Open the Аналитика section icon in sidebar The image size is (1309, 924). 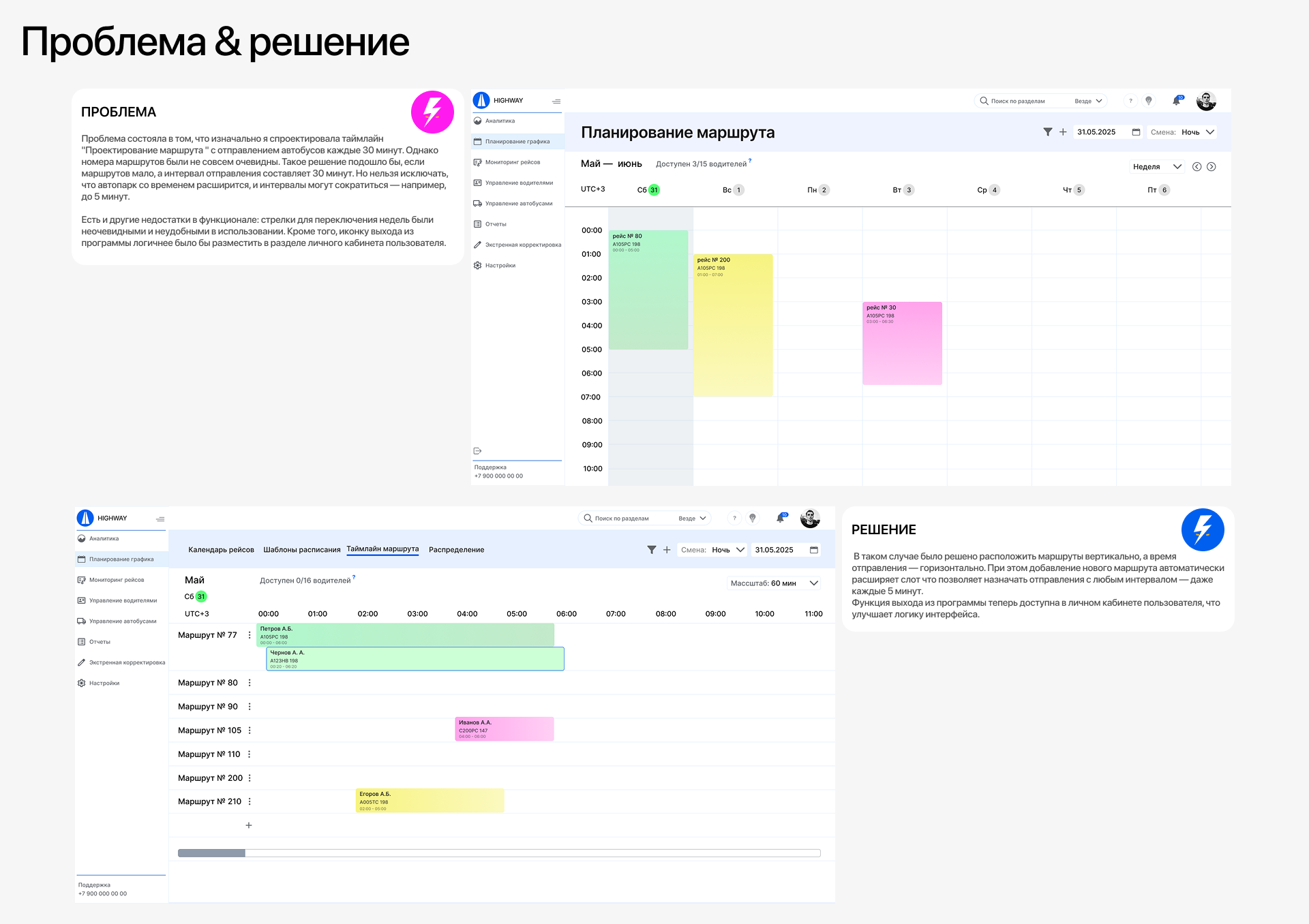(x=477, y=121)
